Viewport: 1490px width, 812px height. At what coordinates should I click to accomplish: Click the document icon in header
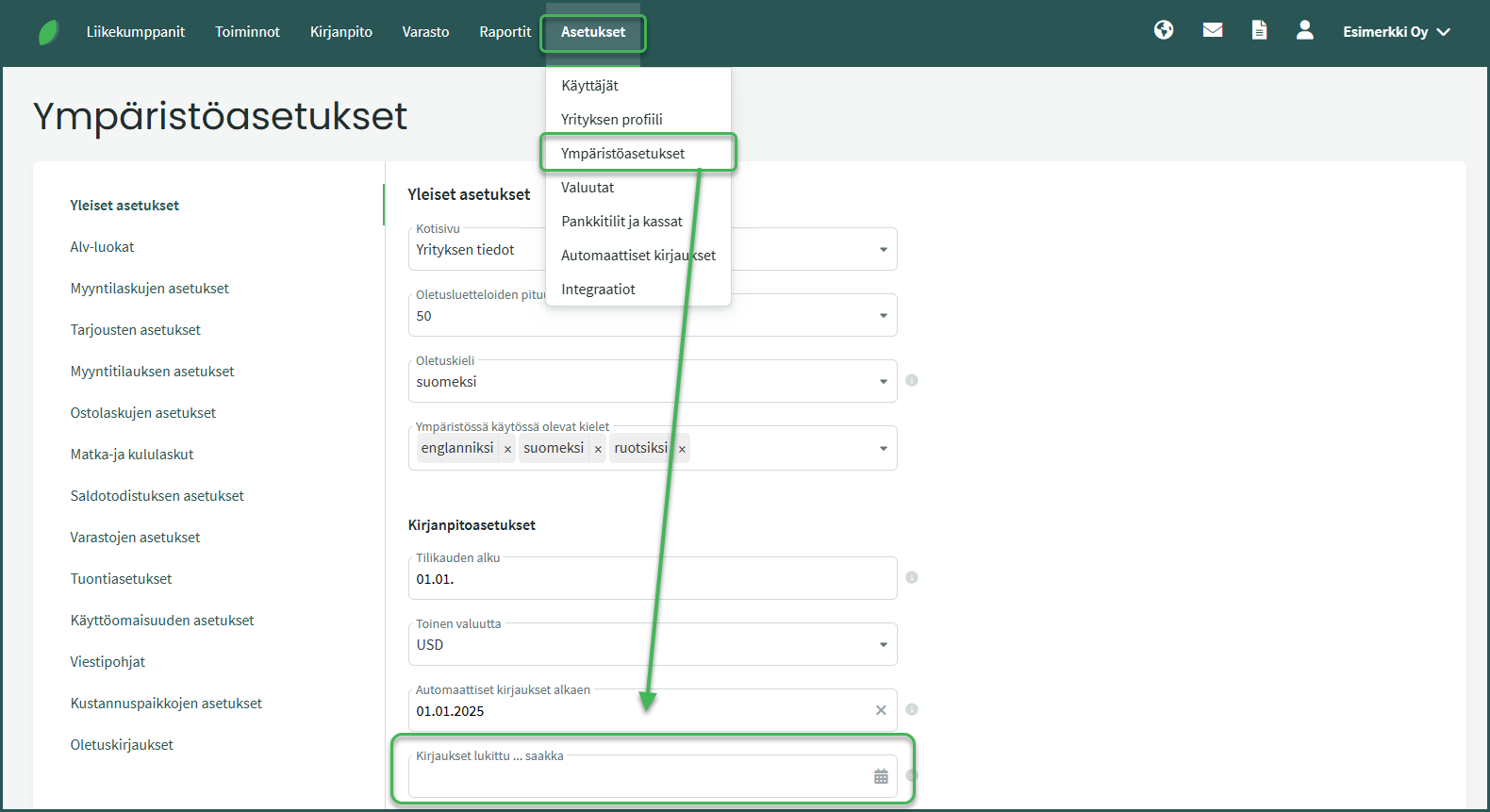[1259, 30]
